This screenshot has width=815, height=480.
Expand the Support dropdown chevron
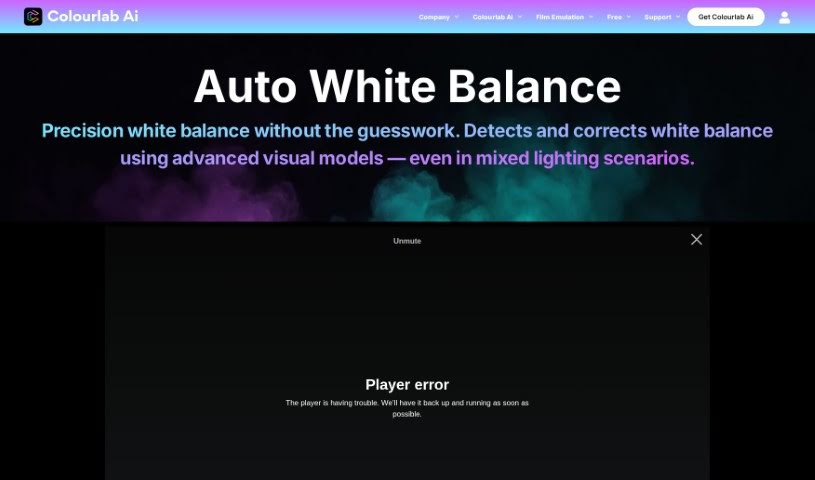[x=678, y=17]
